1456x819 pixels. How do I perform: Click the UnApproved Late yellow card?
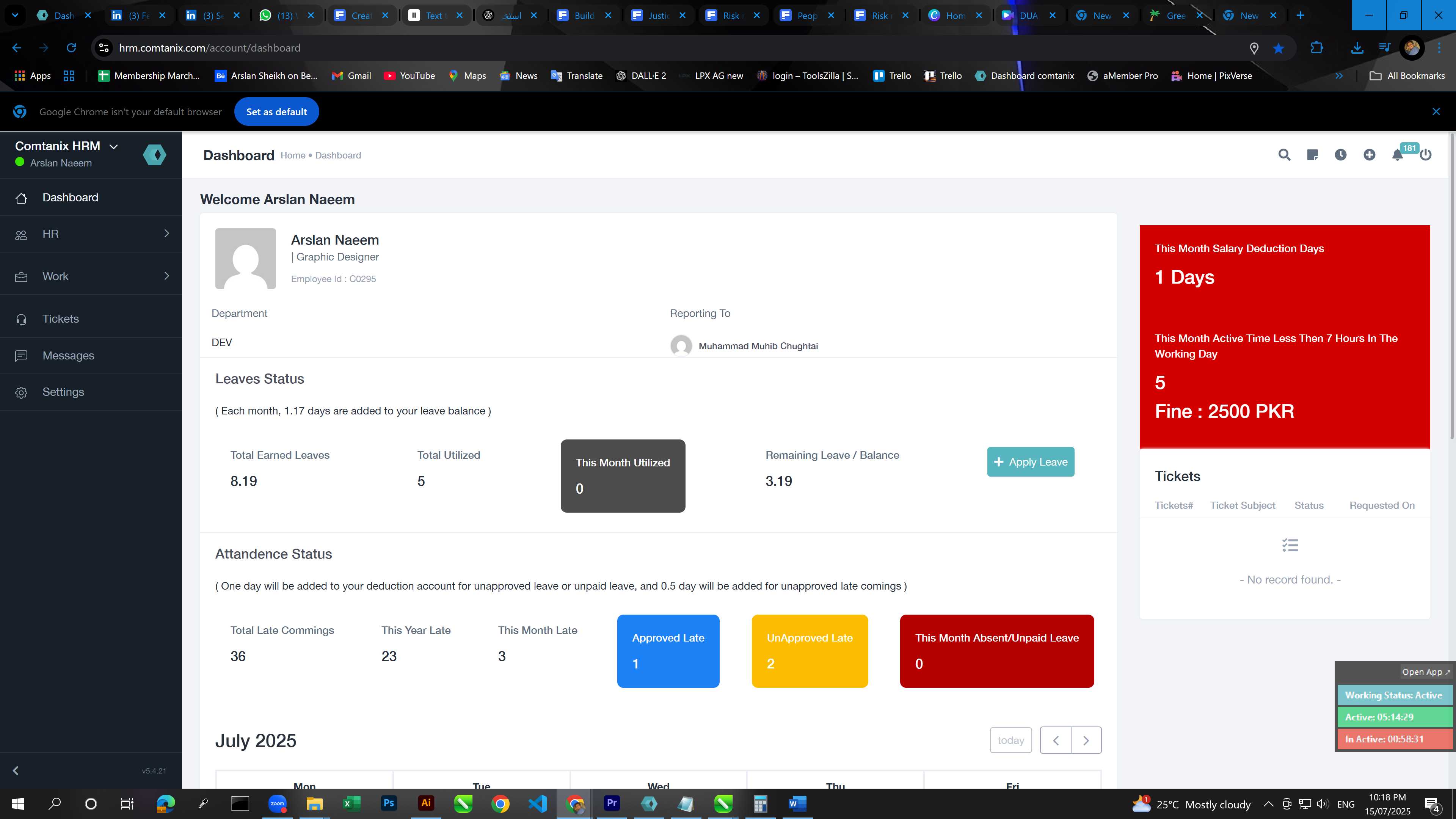(x=810, y=651)
